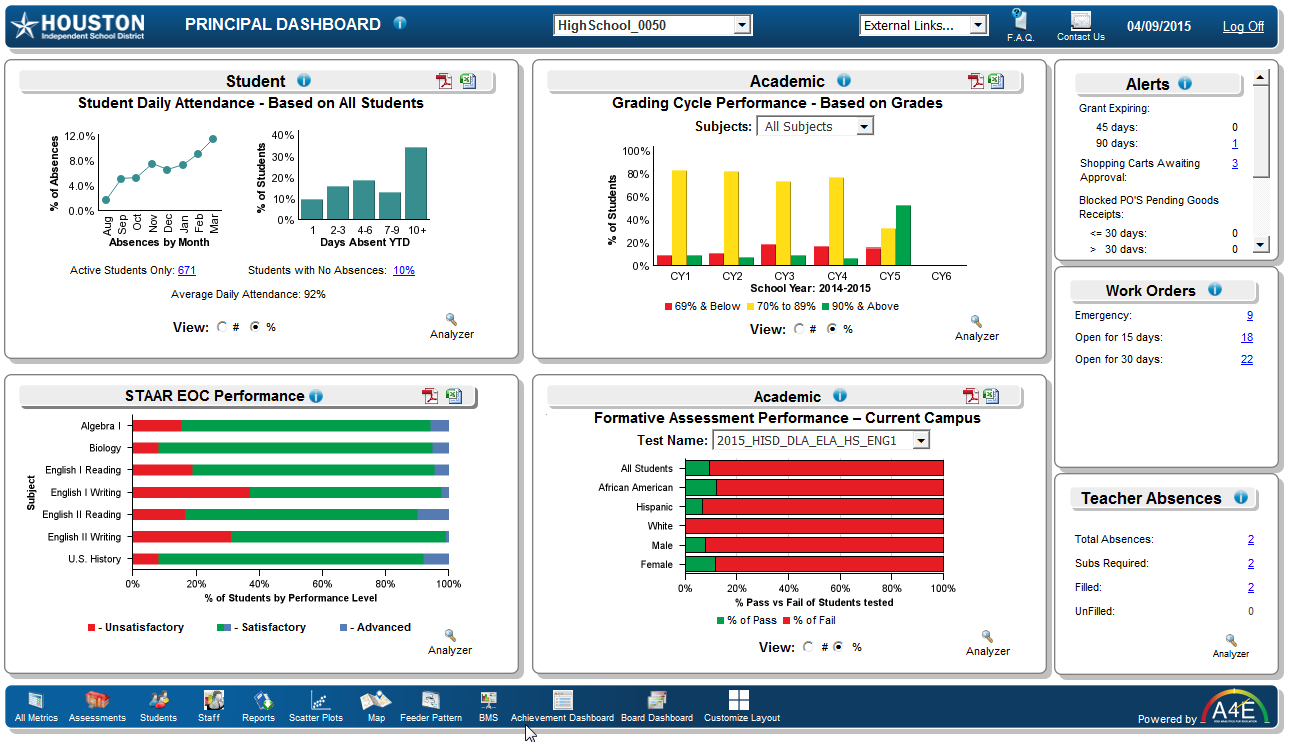The image size is (1290, 742).
Task: Open Student panel info icon
Action: tap(304, 81)
